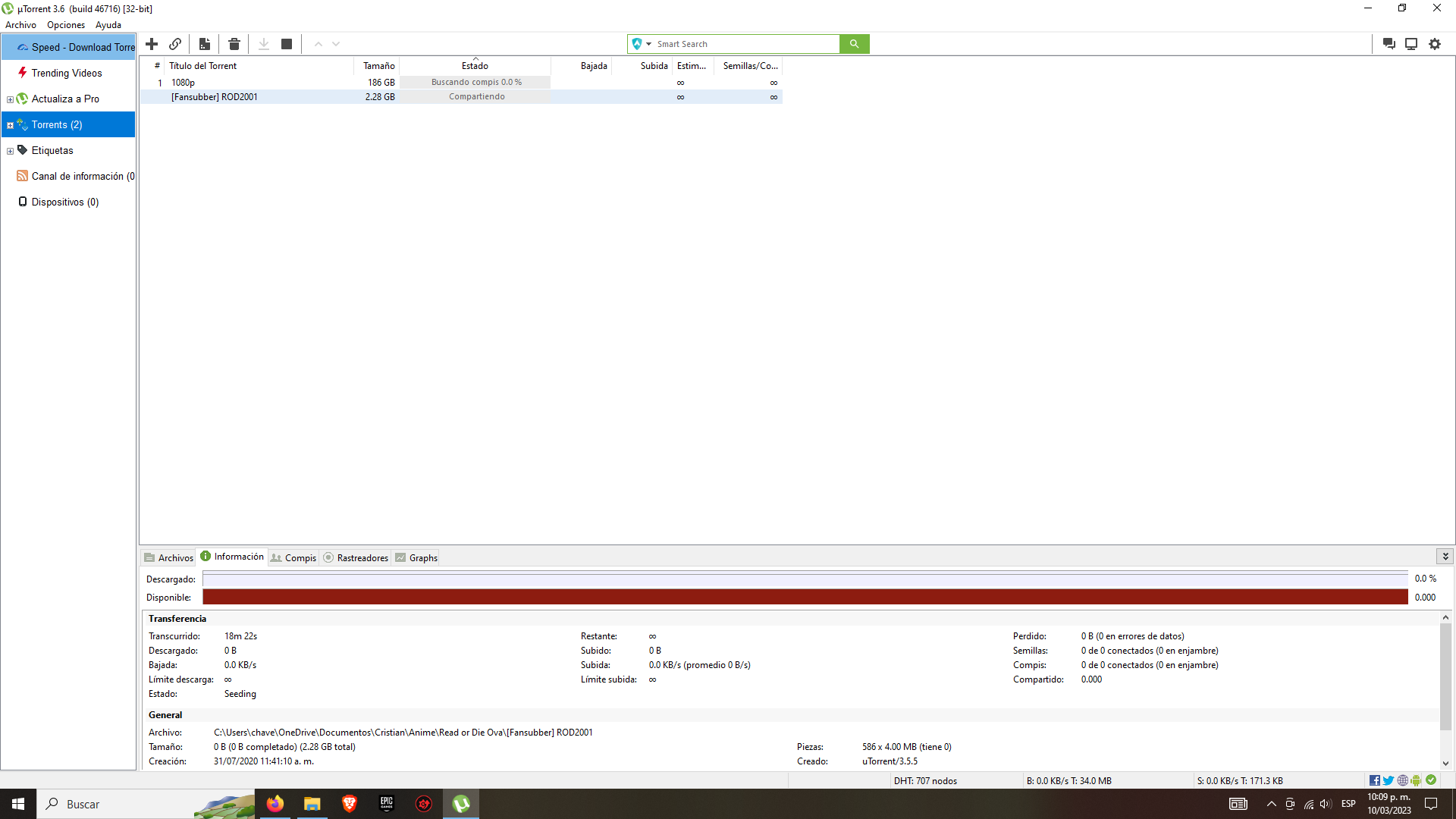Select Actualiza a Pro sidebar item

(65, 99)
